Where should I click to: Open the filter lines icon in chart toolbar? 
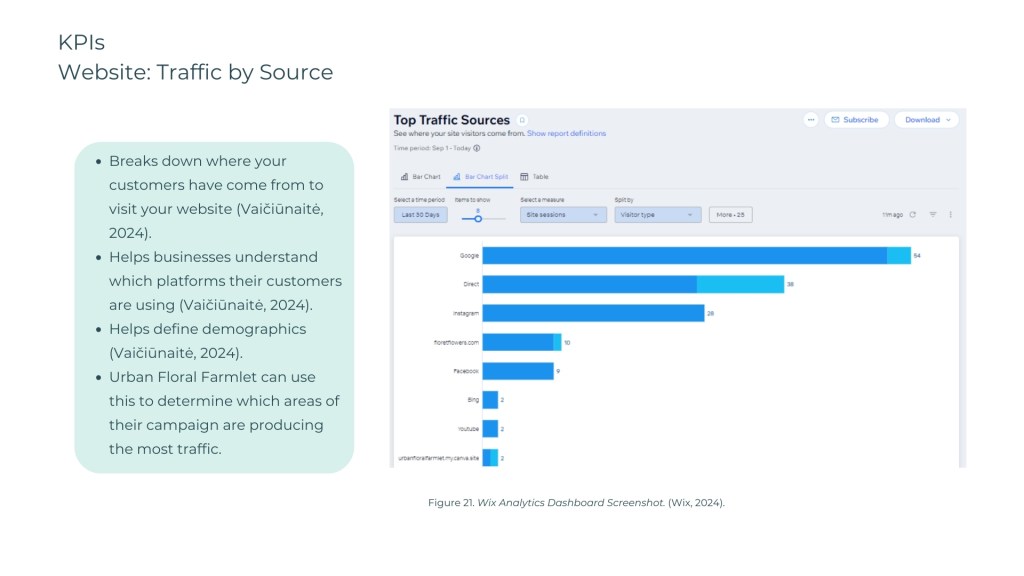click(x=932, y=214)
